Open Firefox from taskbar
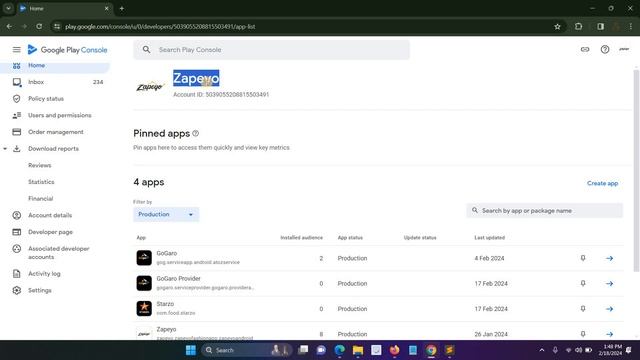Screen dimensions: 640x360 (x=395, y=350)
